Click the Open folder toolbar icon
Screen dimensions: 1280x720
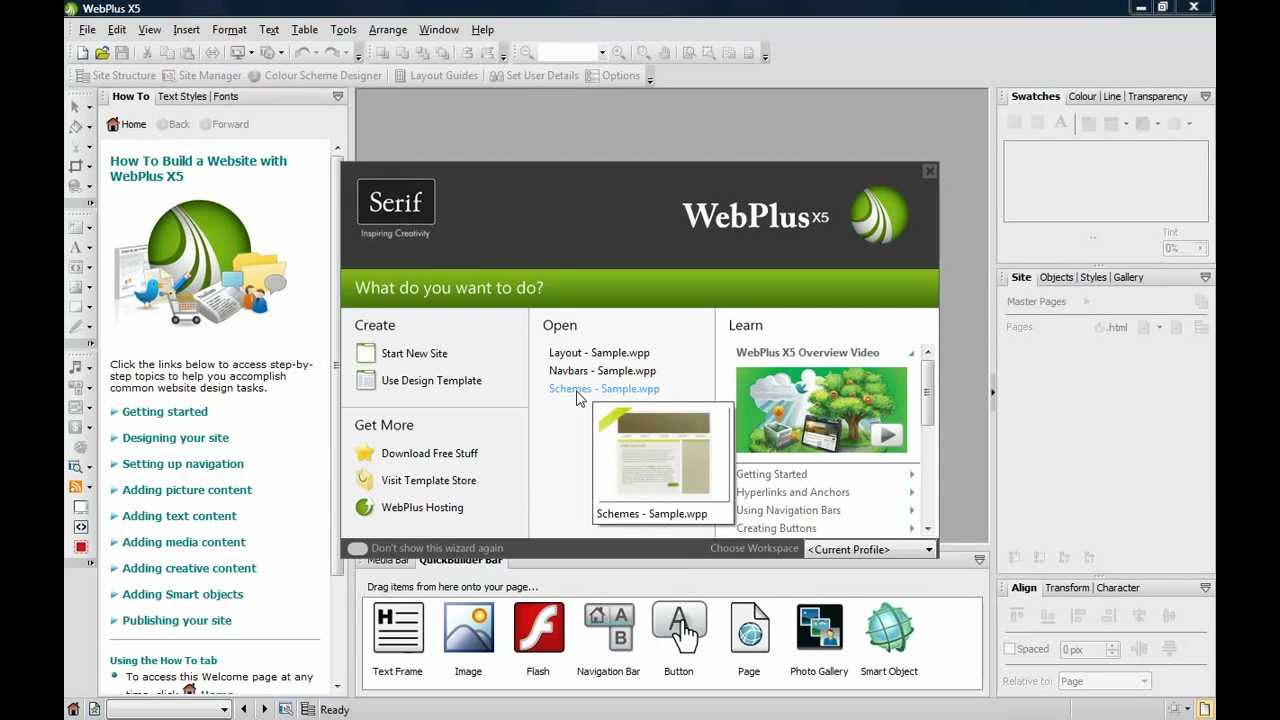103,53
